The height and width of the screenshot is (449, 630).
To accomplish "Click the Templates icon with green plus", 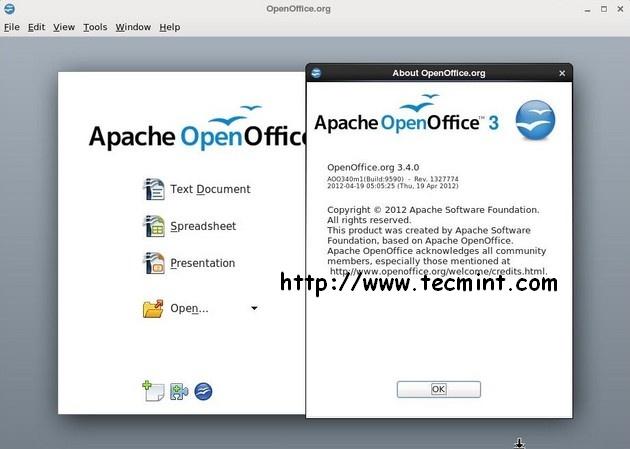I will pos(153,391).
